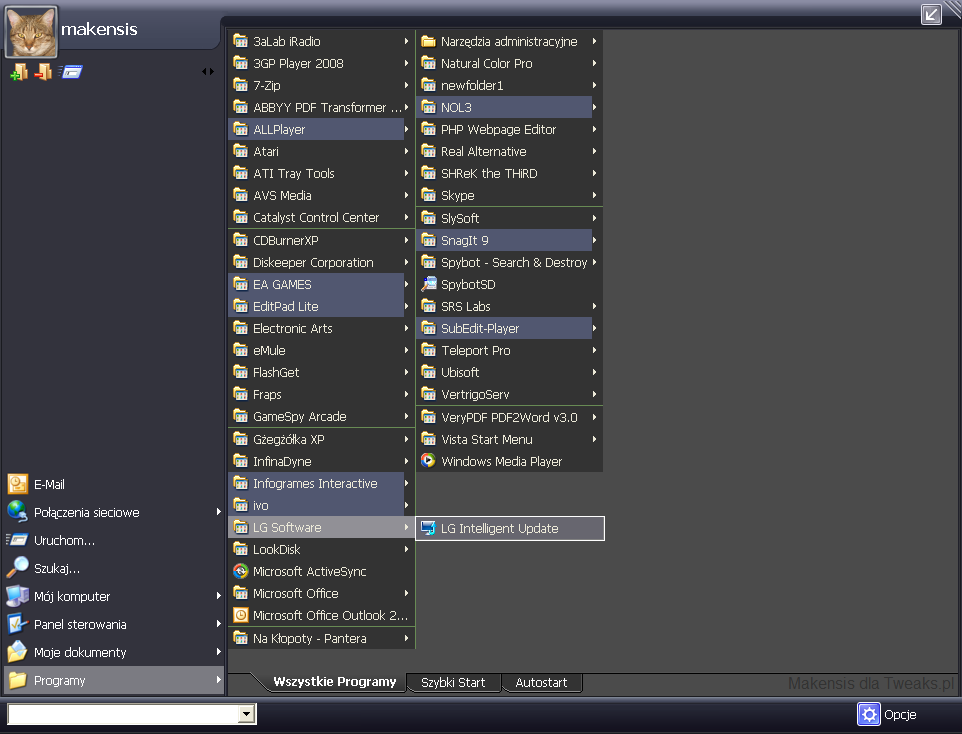The height and width of the screenshot is (734, 962).
Task: Switch to the Autostart tab
Action: (x=541, y=682)
